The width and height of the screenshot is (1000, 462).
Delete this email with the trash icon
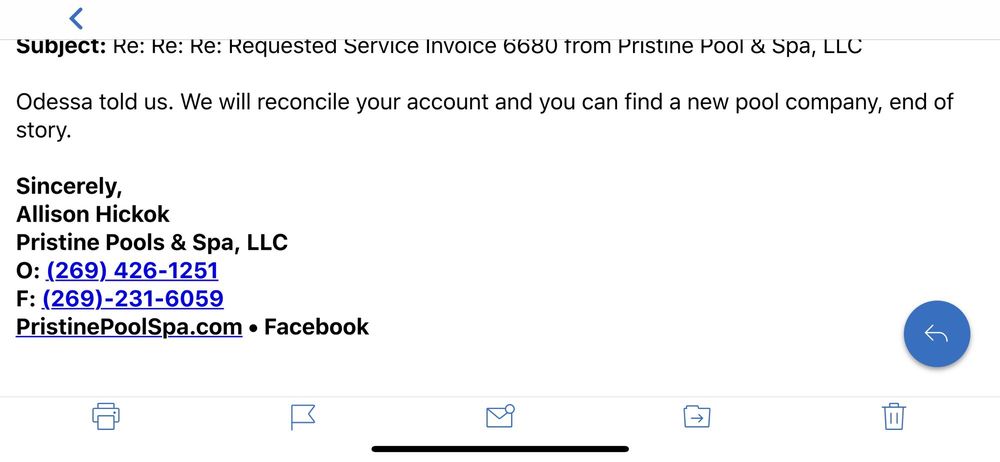[894, 415]
